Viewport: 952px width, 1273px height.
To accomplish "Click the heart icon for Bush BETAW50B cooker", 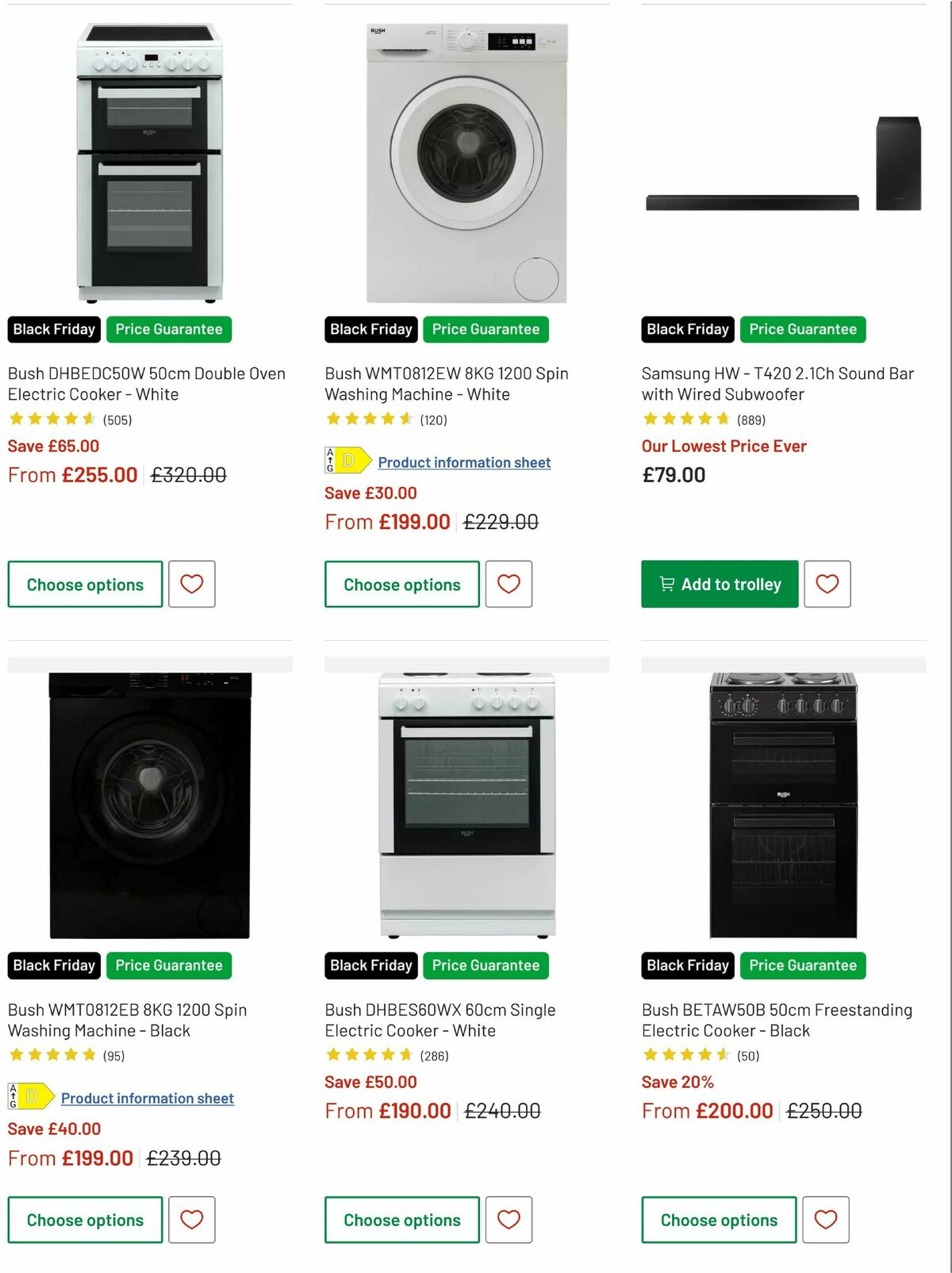I will pos(827,1220).
